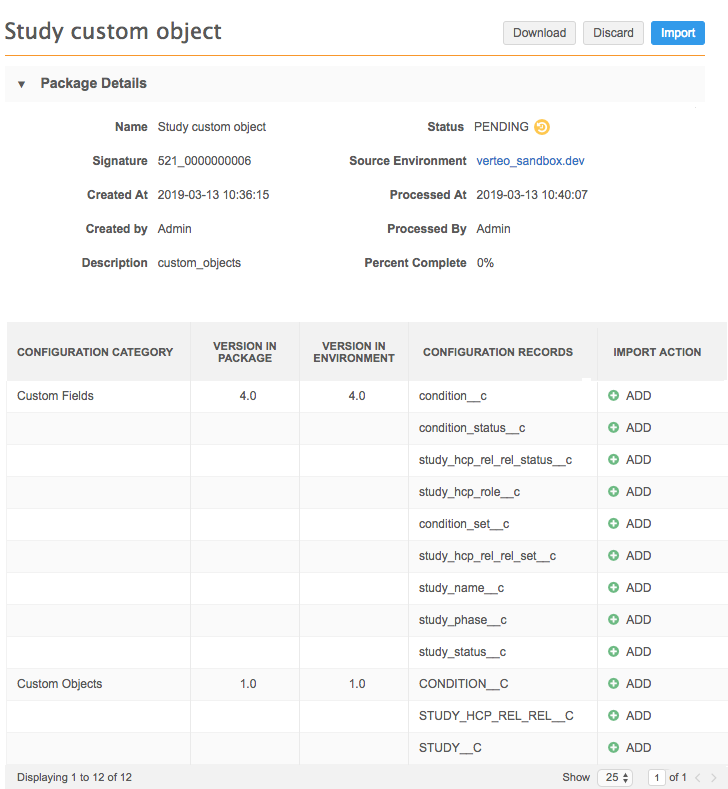Go to the next page arrow
This screenshot has height=789, width=728.
tap(713, 777)
